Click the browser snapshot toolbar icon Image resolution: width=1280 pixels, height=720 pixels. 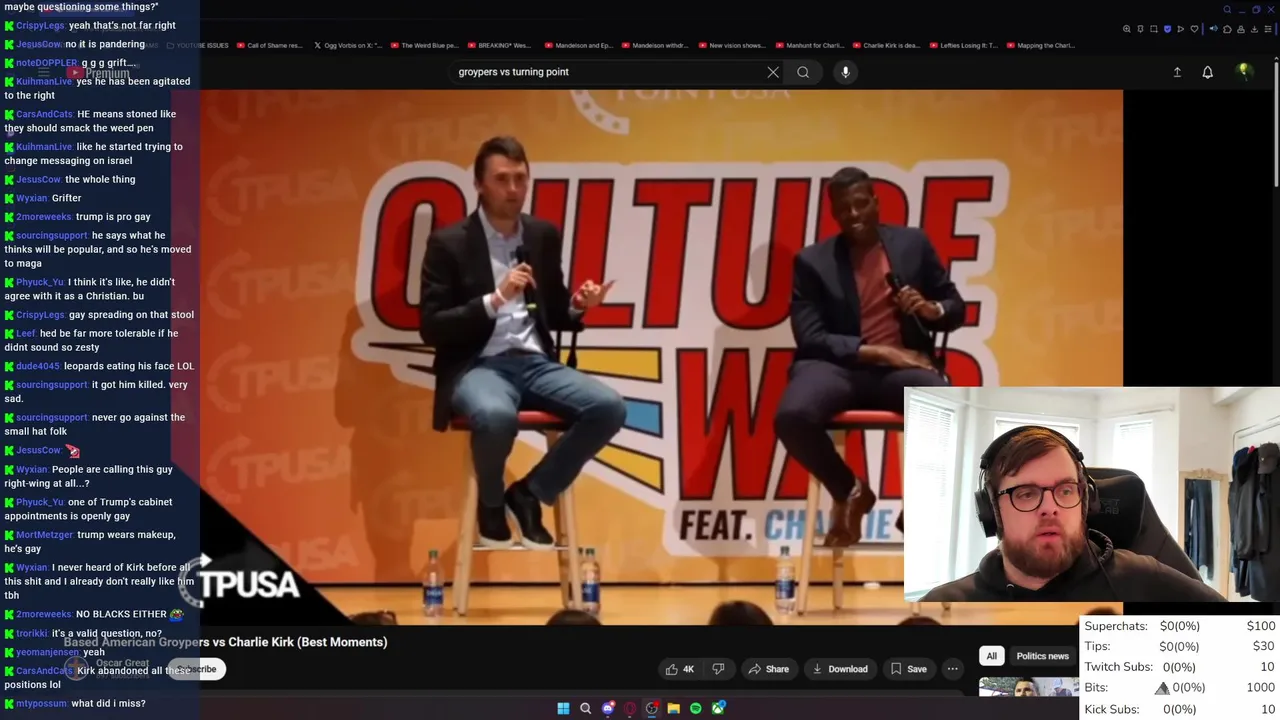(x=1154, y=29)
